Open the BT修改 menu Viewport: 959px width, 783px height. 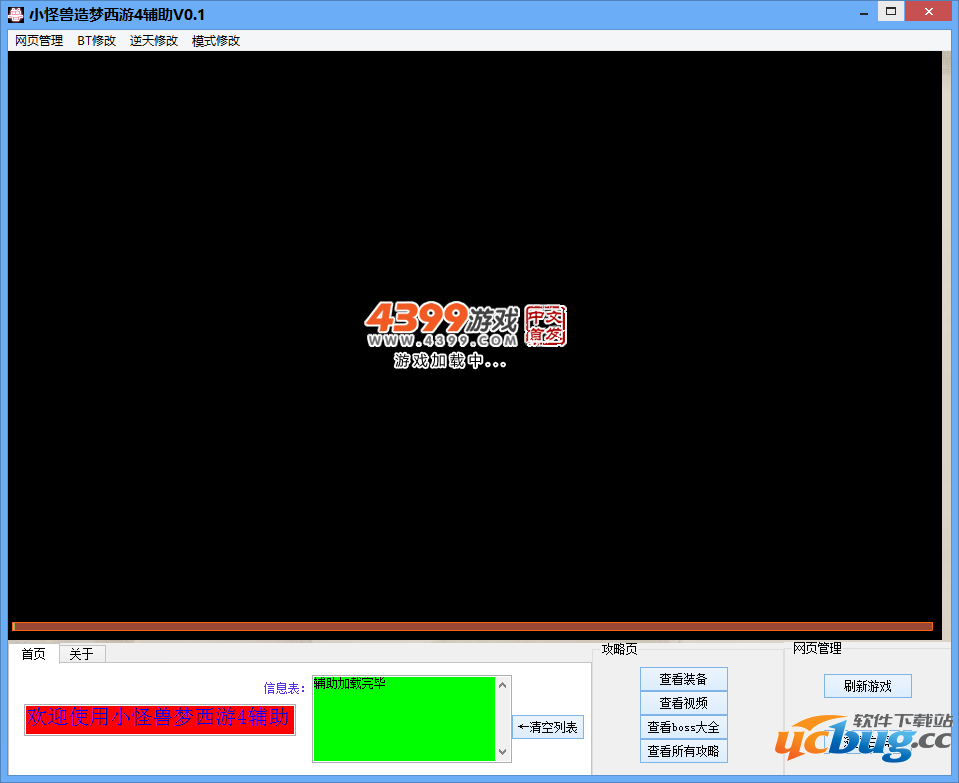tap(97, 41)
